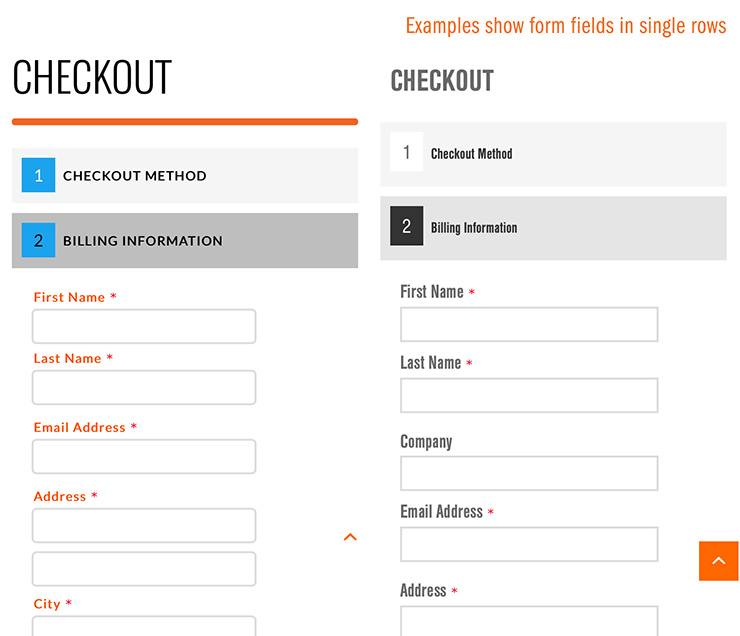Open the Checkout Method step on right
The width and height of the screenshot is (740, 636).
click(x=554, y=154)
